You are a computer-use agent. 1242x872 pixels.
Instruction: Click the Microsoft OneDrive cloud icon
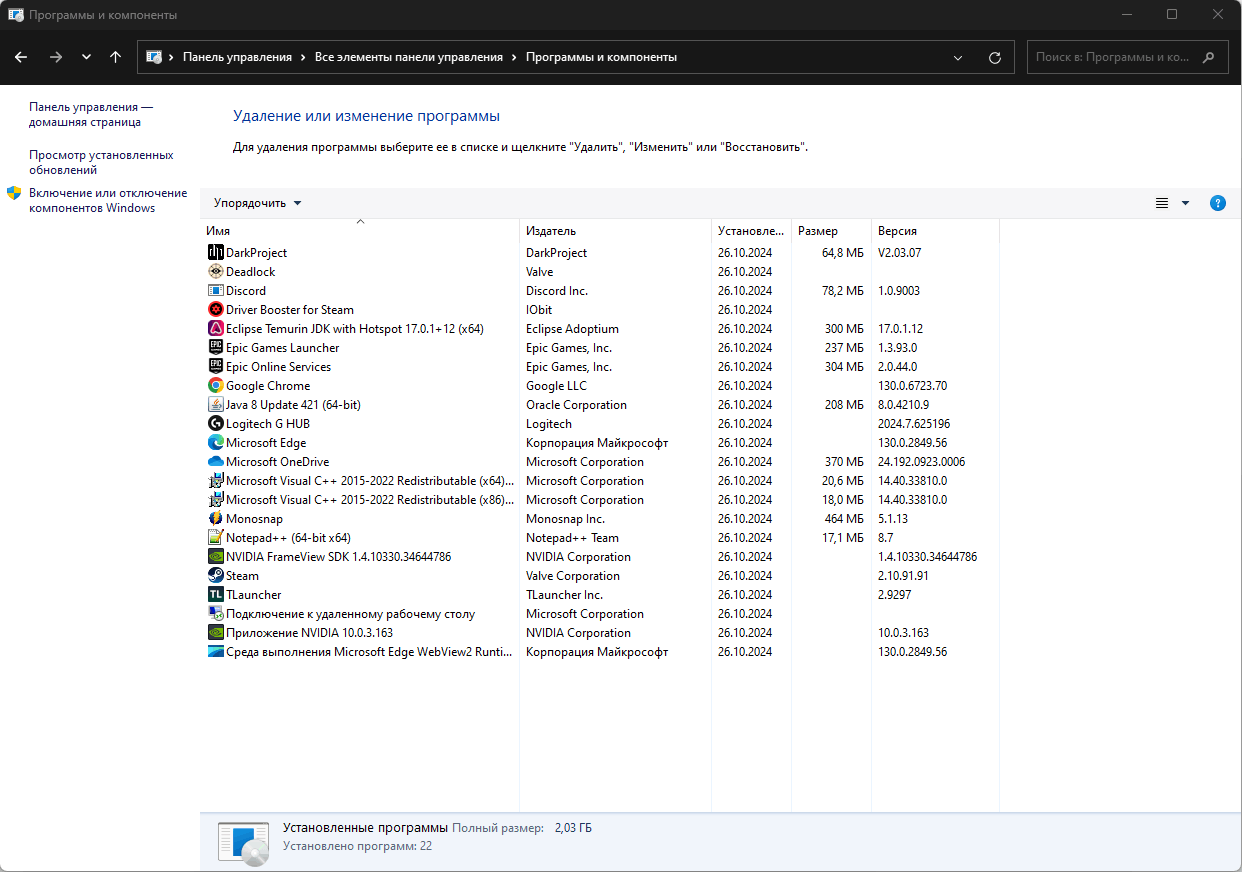tap(215, 462)
